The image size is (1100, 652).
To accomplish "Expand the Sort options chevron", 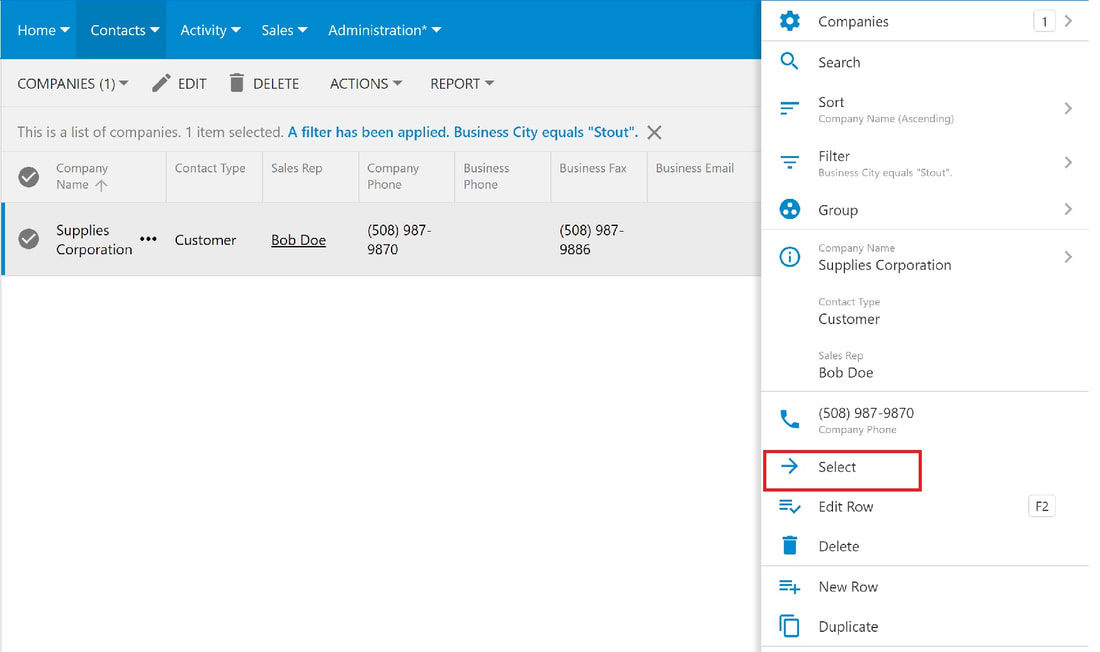I will (x=1068, y=108).
